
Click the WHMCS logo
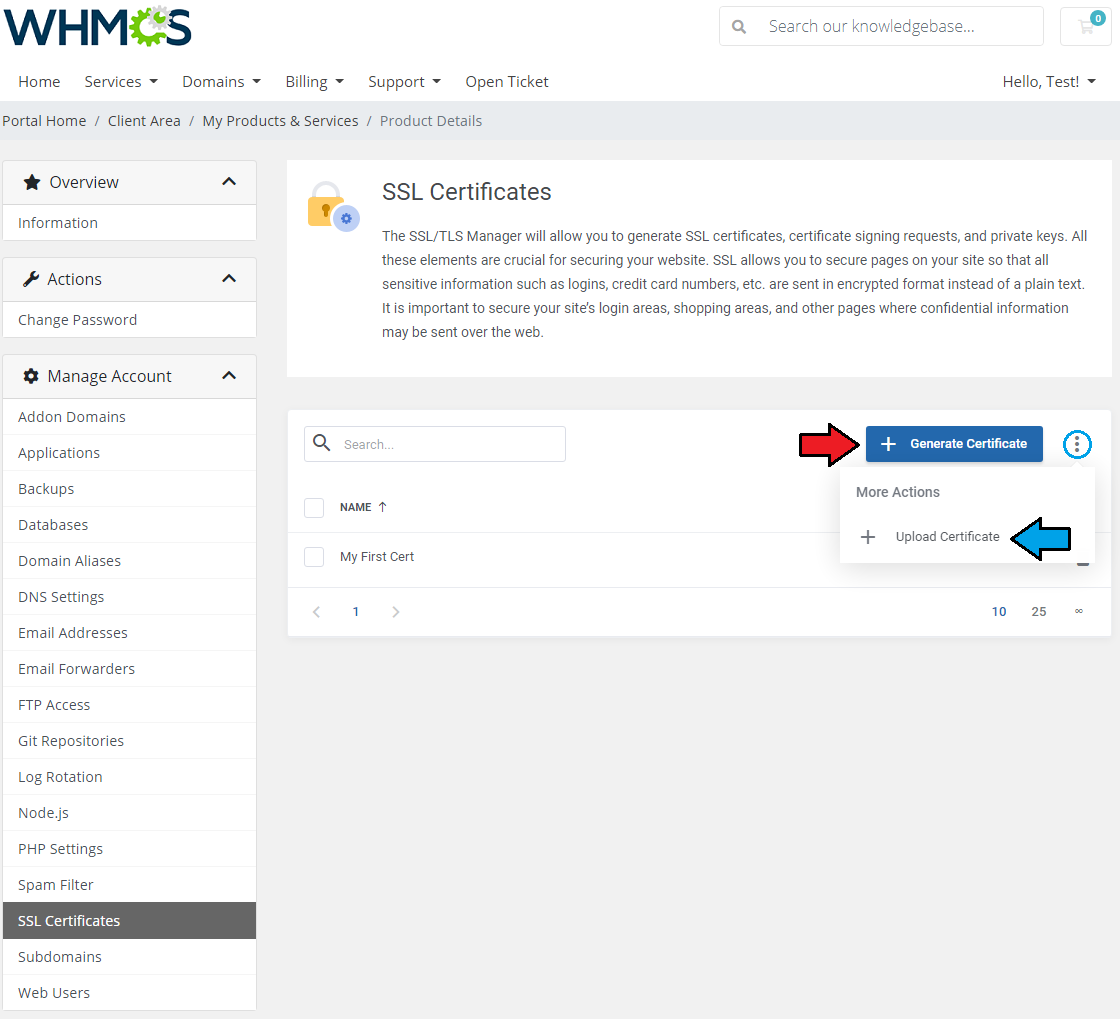98,27
